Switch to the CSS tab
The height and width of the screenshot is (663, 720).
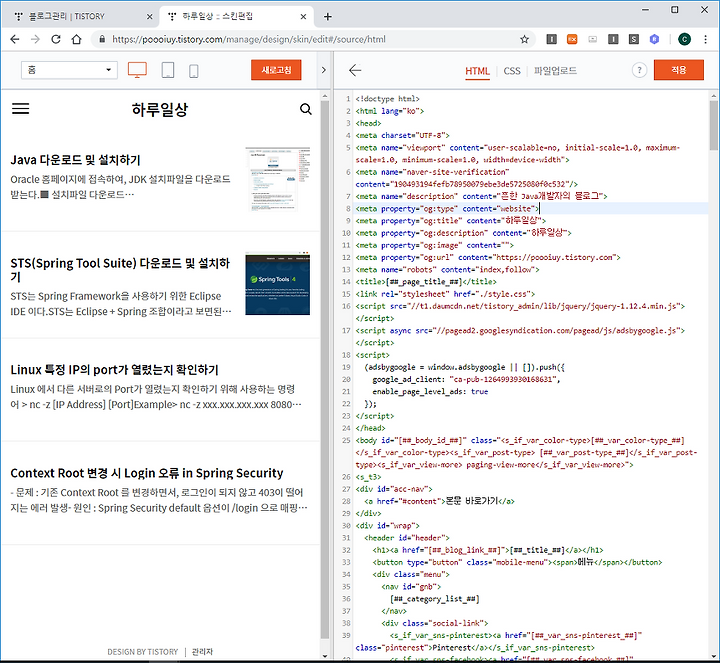[512, 71]
